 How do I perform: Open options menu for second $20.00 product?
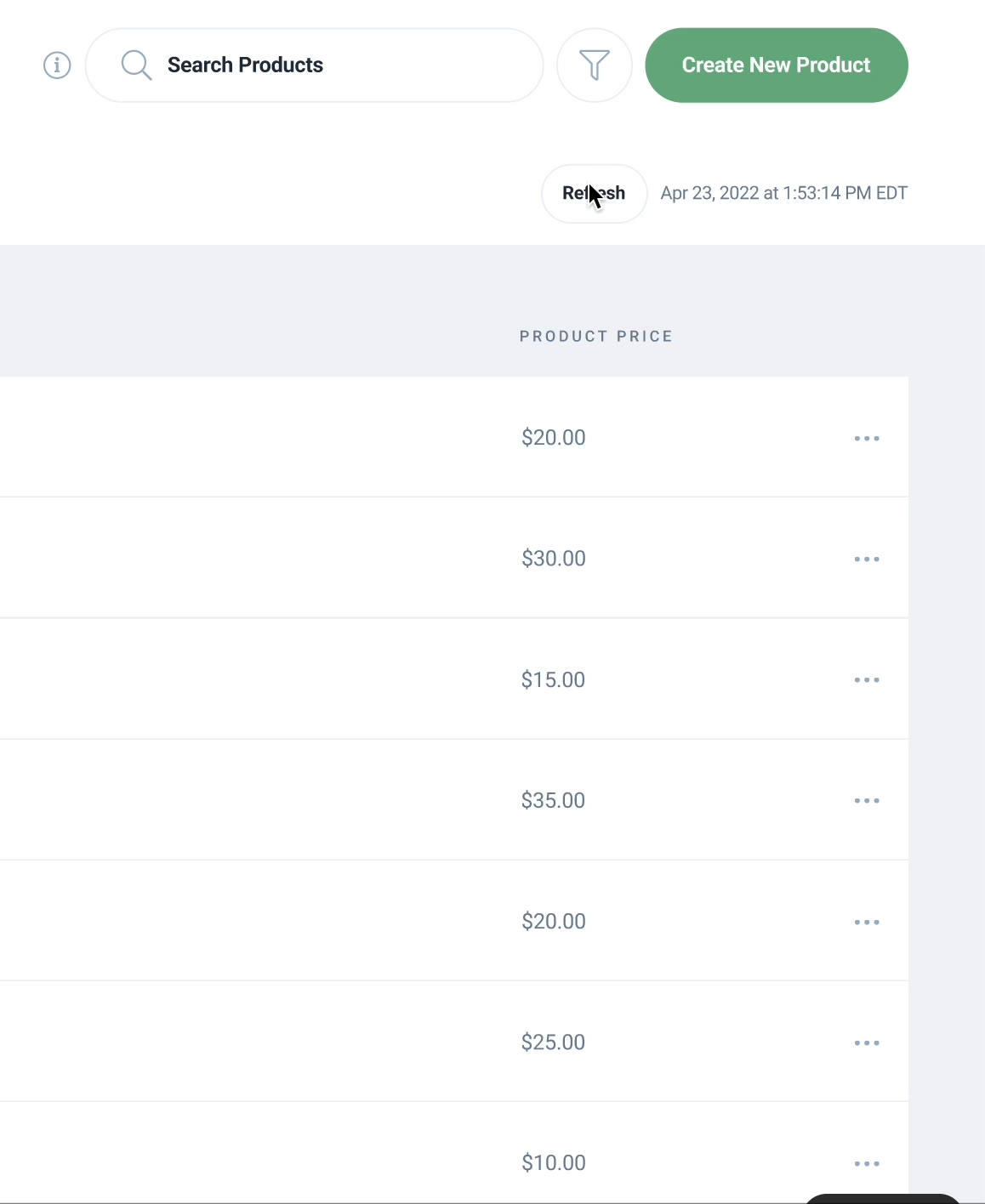(867, 923)
